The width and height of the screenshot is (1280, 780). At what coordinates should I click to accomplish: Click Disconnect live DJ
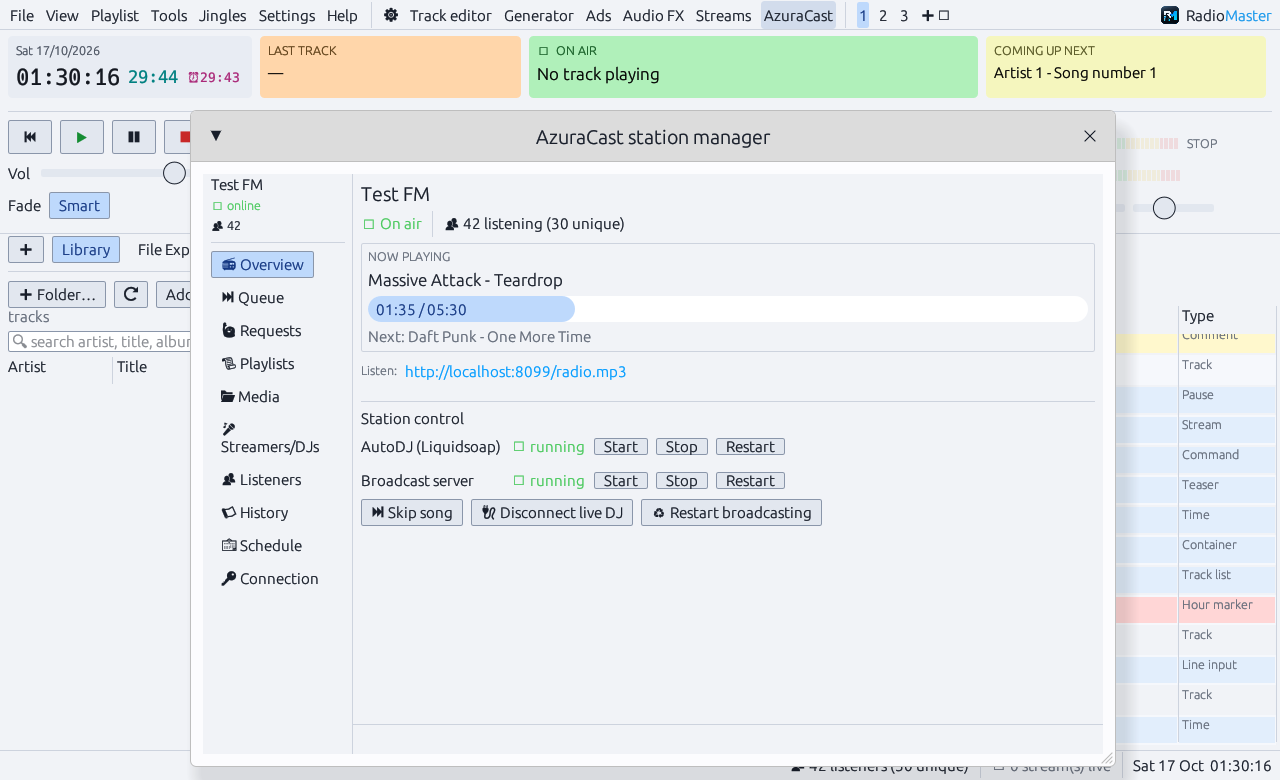552,513
